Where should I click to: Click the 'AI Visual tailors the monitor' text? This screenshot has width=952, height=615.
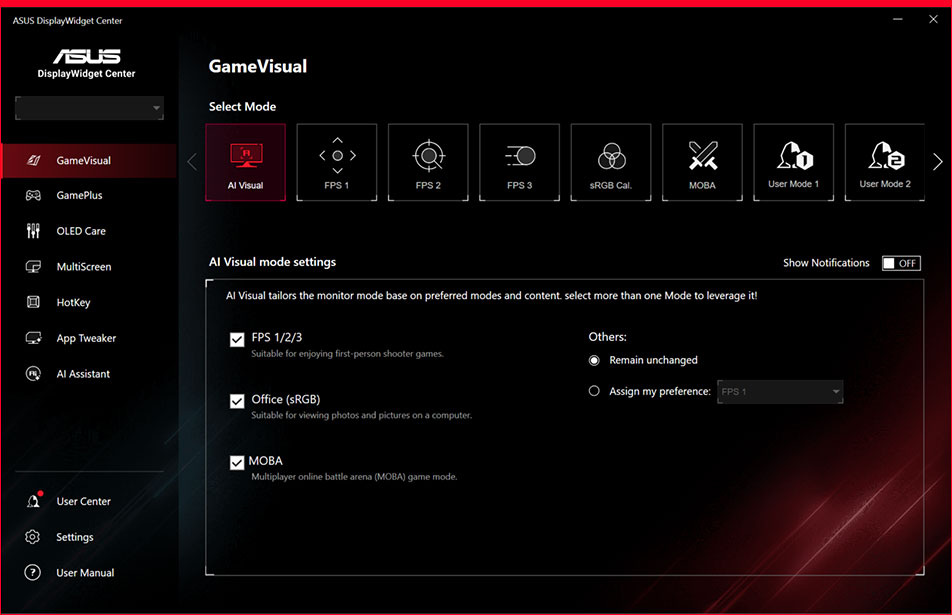coord(492,296)
